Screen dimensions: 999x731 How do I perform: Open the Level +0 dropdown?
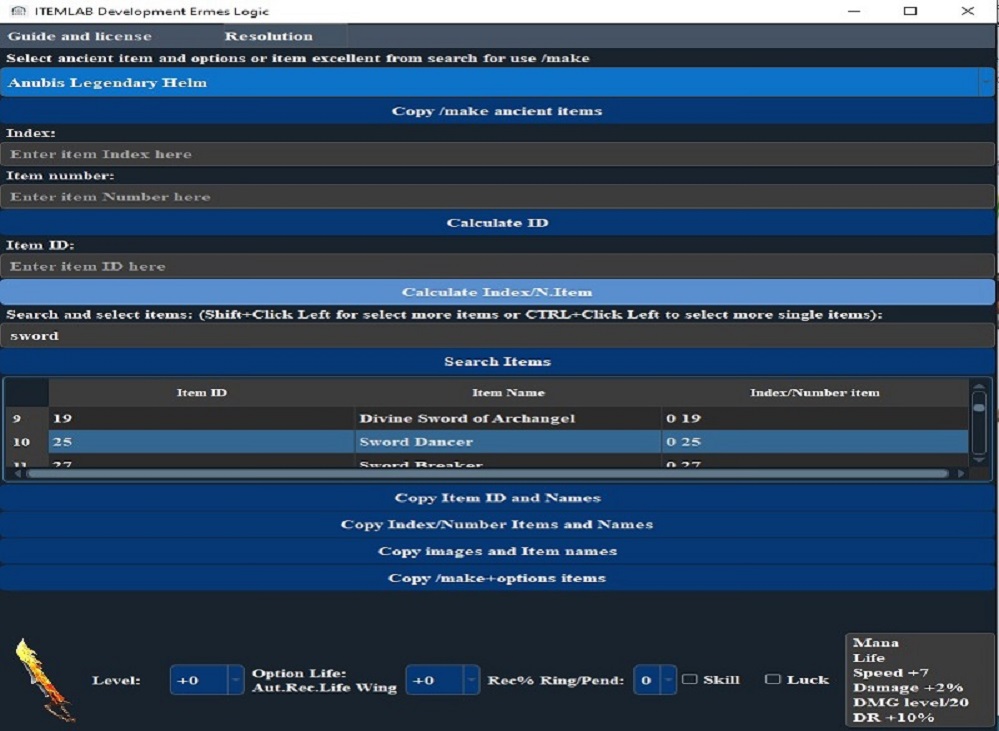pyautogui.click(x=235, y=680)
